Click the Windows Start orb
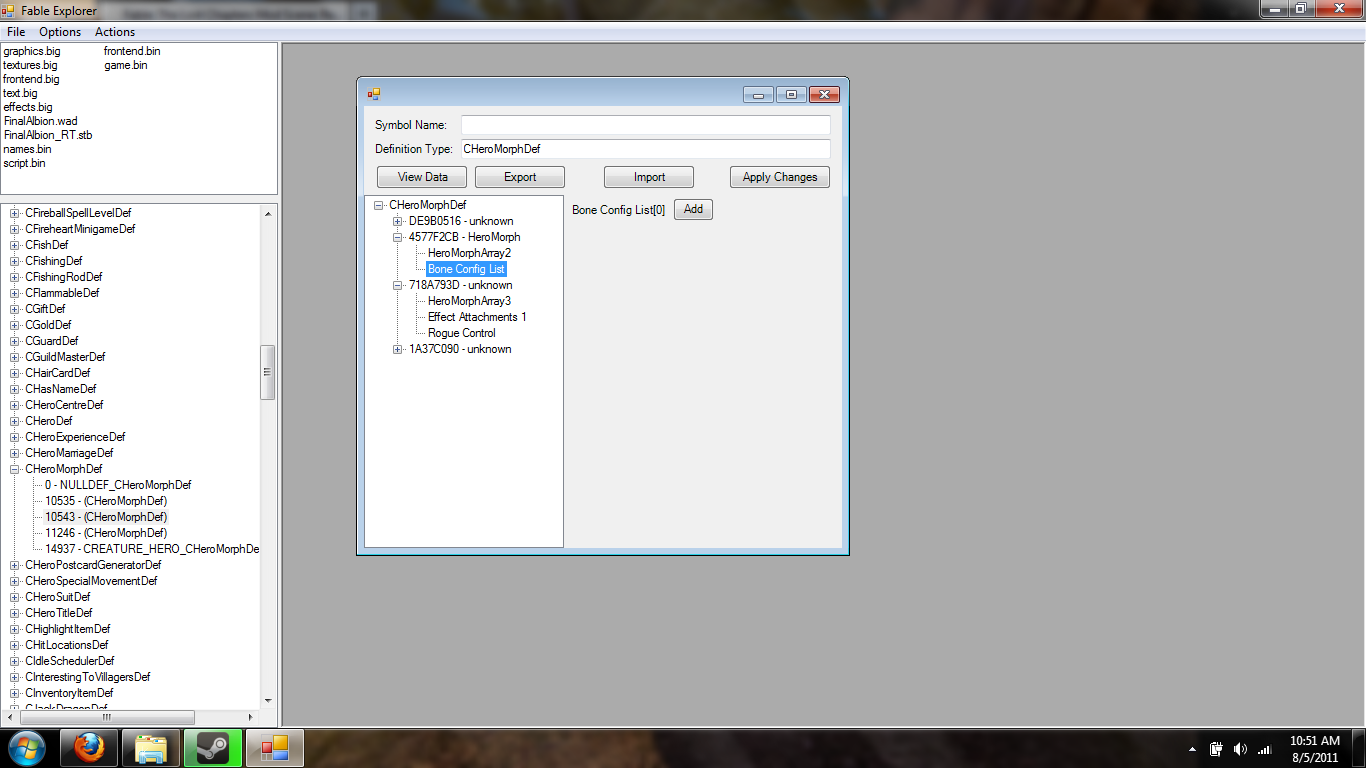The image size is (1366, 768). 27,748
